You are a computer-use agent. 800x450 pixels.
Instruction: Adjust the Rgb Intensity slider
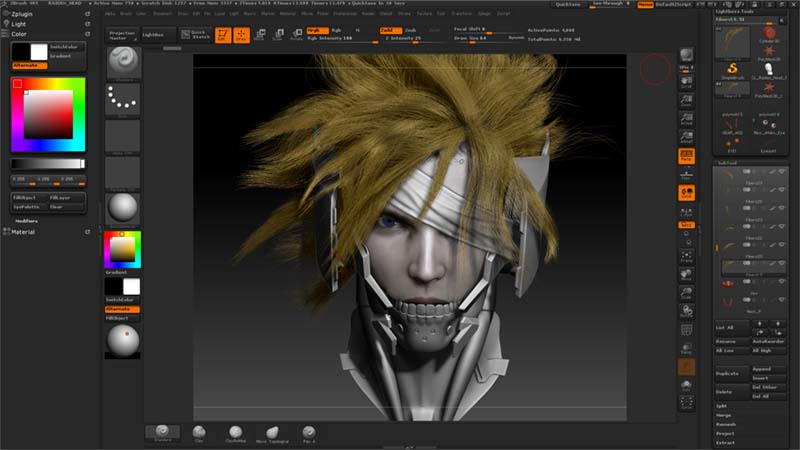(342, 39)
